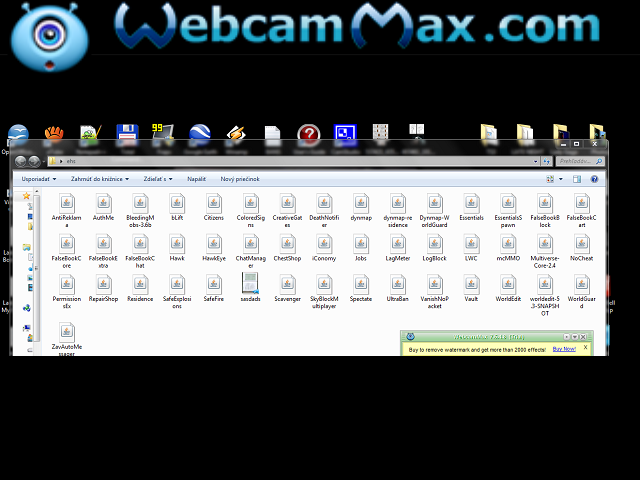Open Zahrnúť do knižnice dropdown
This screenshot has width=640, height=480.
tap(100, 179)
